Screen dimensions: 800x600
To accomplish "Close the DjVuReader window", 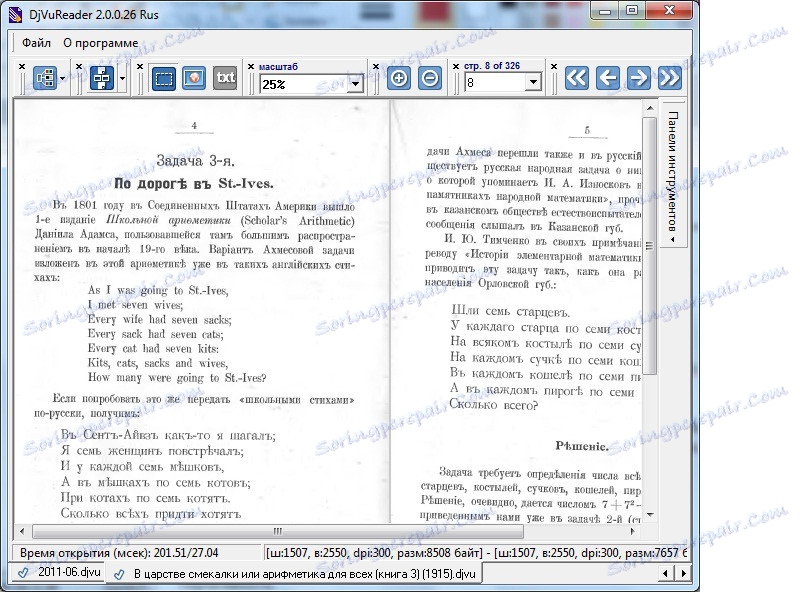I will tap(669, 11).
